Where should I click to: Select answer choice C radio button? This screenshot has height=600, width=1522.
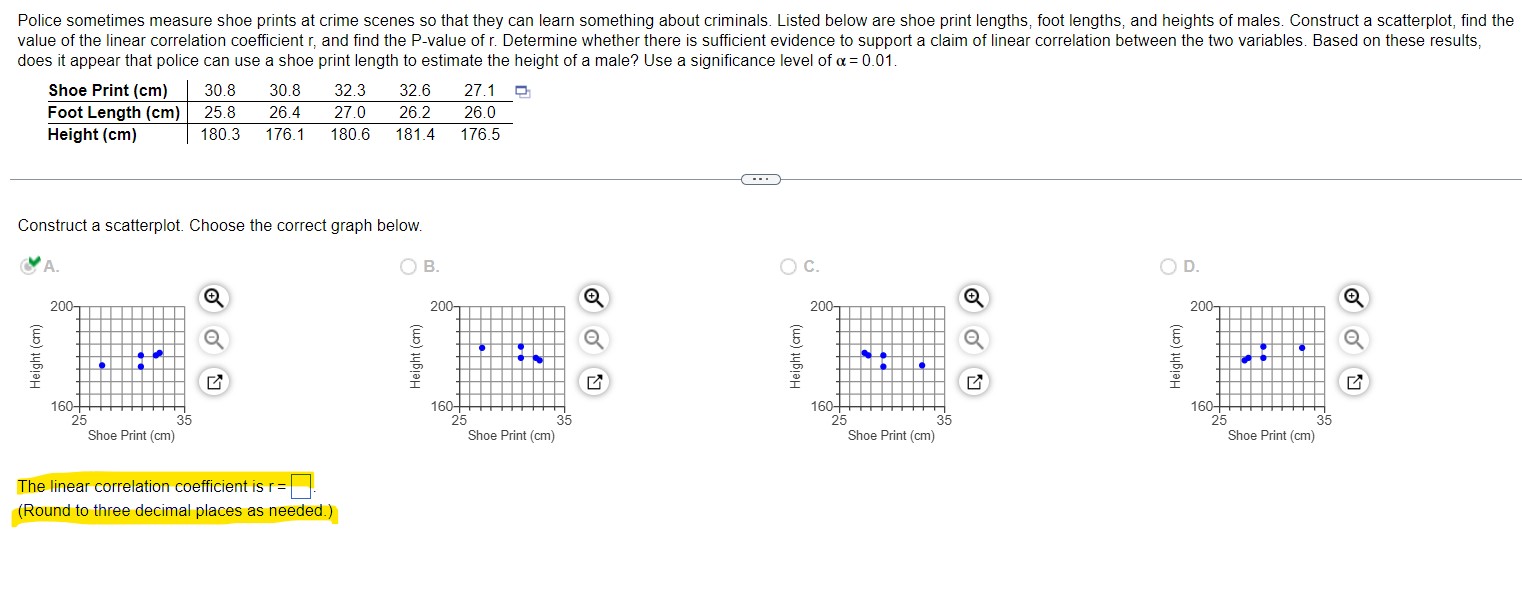point(788,266)
